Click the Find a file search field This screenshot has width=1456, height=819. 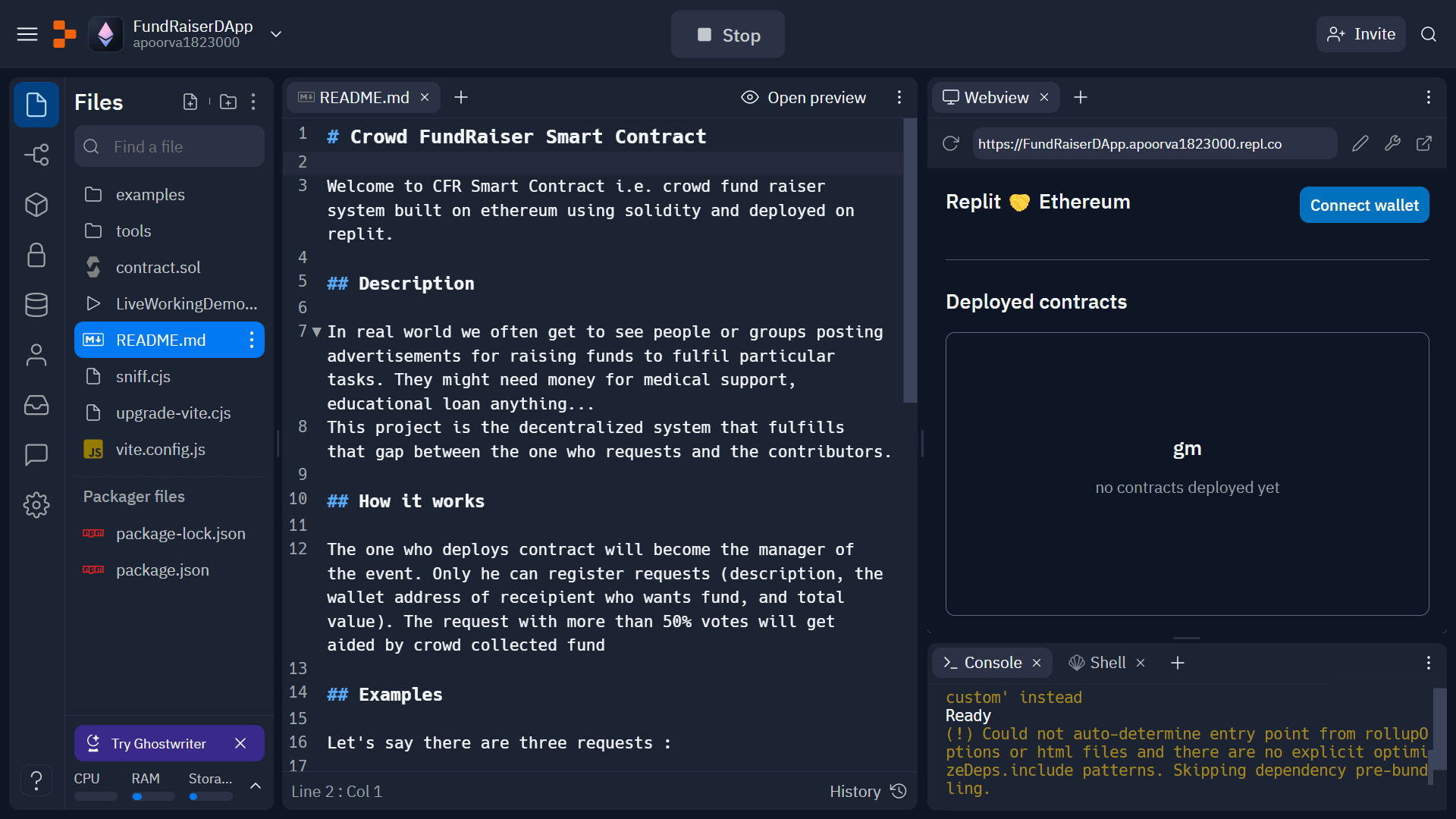170,146
